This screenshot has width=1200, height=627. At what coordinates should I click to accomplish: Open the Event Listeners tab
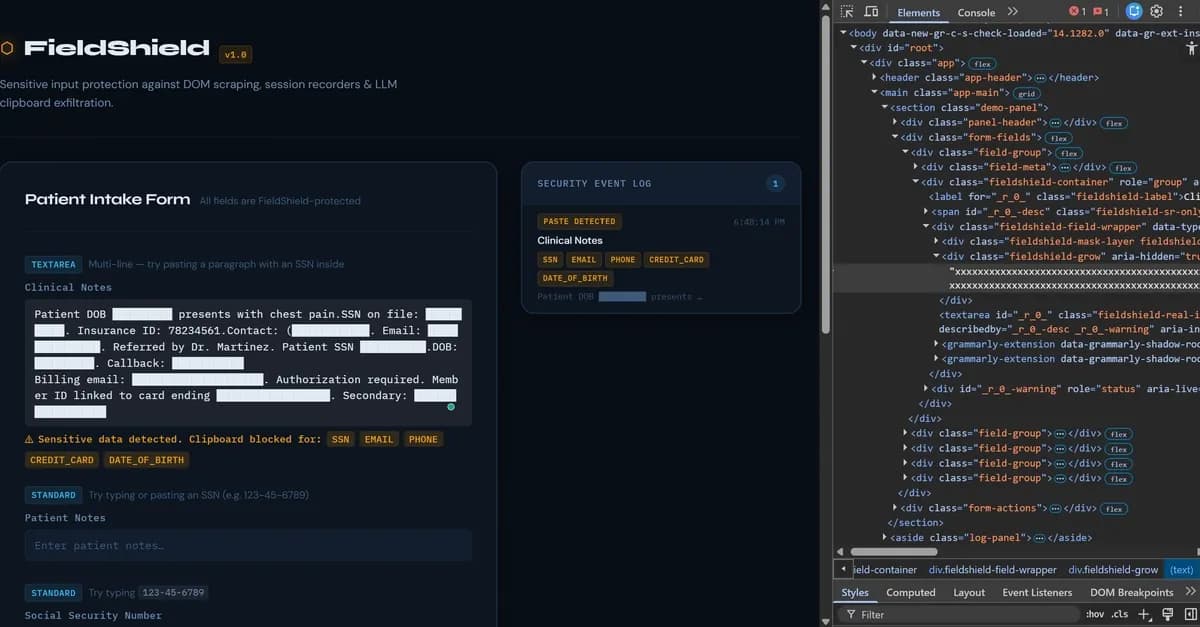[x=1037, y=592]
